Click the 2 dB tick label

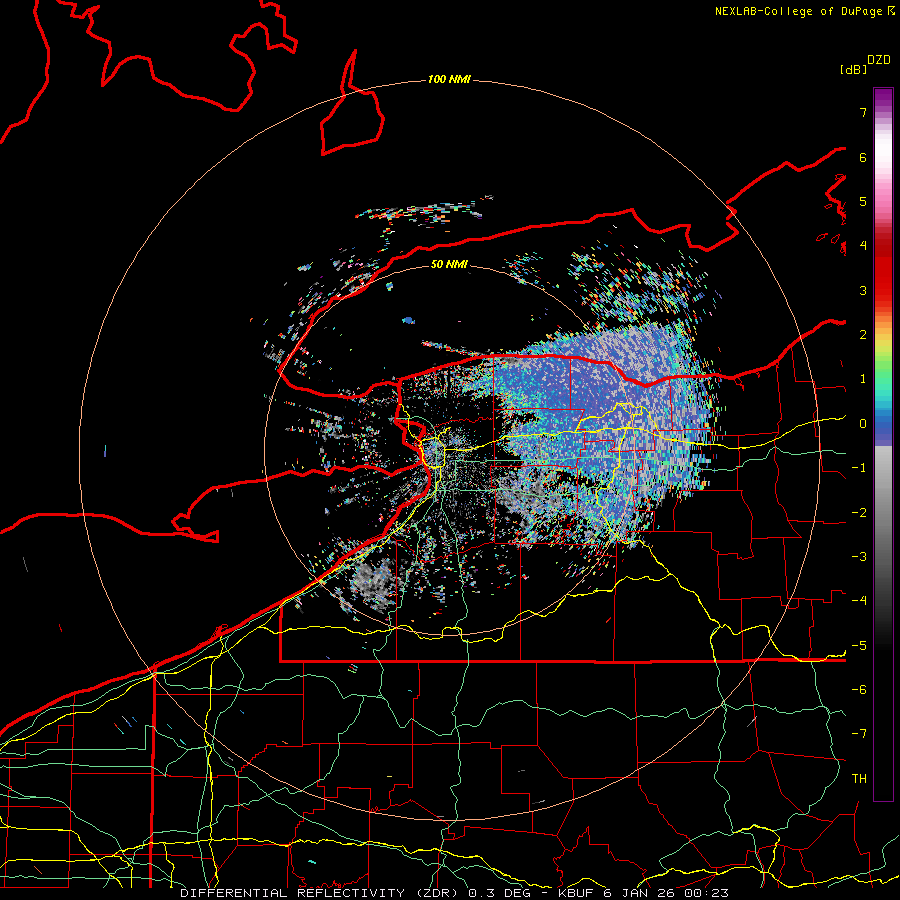(863, 335)
